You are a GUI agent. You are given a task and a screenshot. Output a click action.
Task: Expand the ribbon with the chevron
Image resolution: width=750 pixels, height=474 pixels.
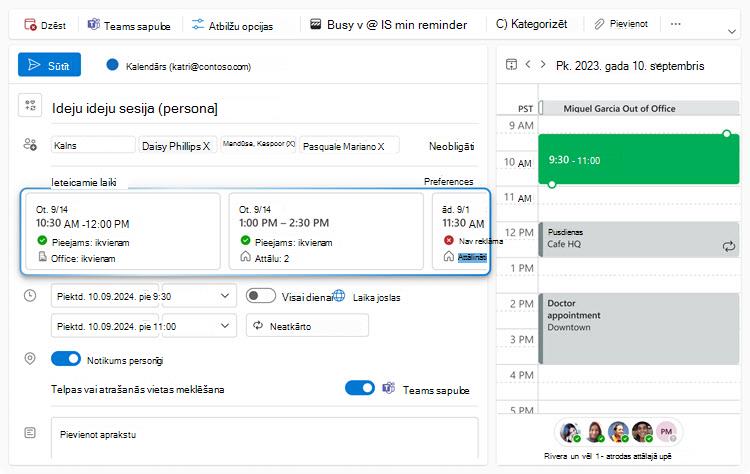[731, 32]
